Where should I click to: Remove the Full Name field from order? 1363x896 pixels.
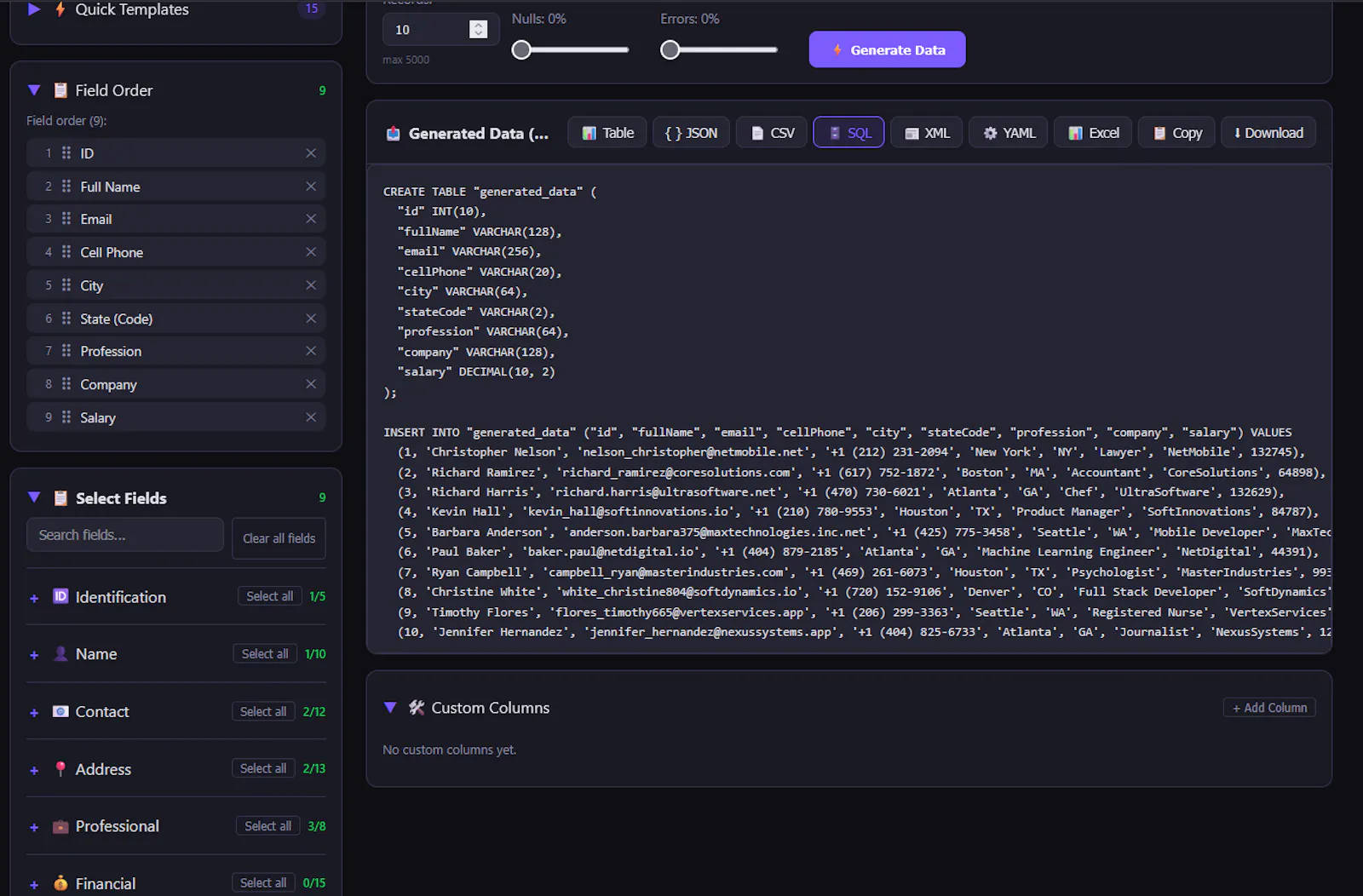click(311, 187)
